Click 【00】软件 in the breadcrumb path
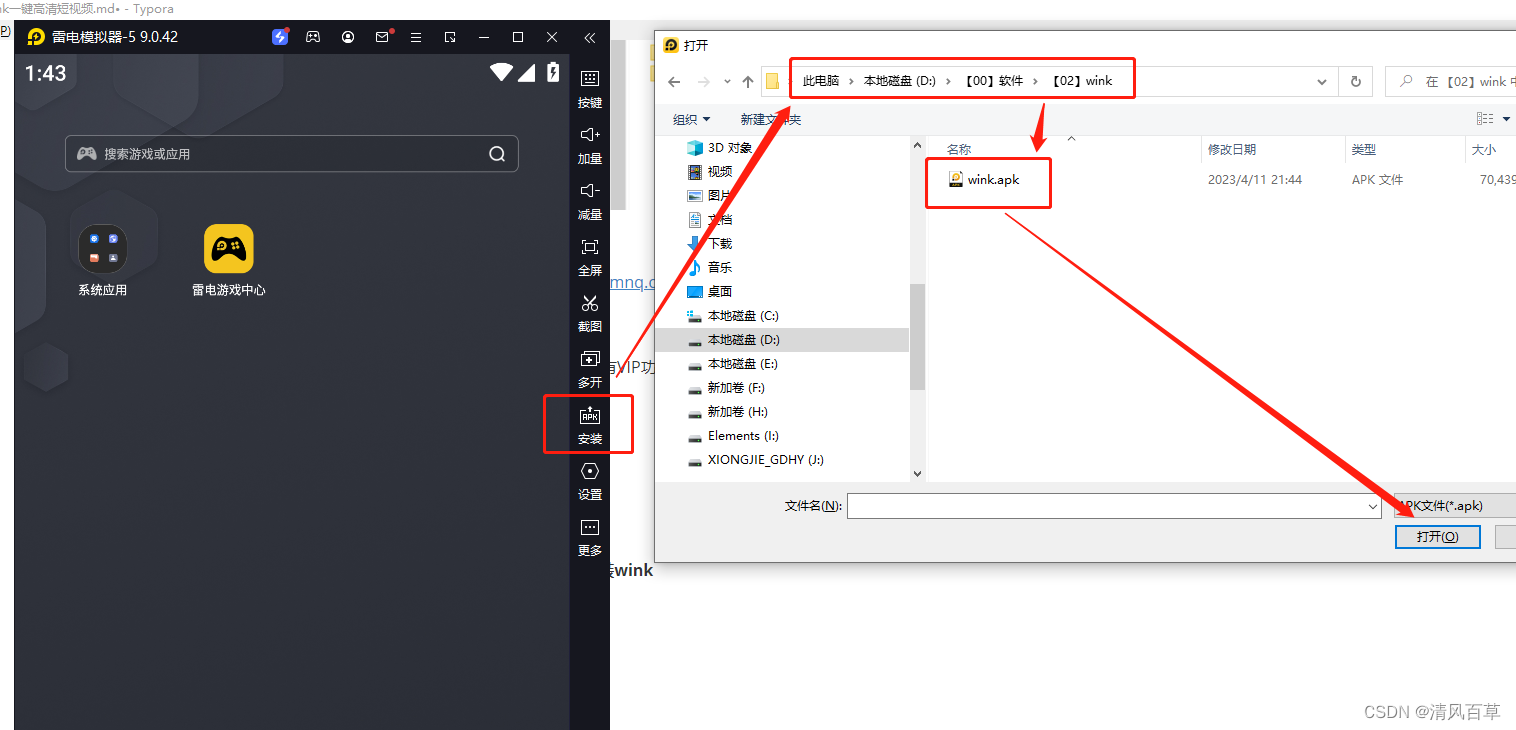The image size is (1516, 730). click(992, 81)
